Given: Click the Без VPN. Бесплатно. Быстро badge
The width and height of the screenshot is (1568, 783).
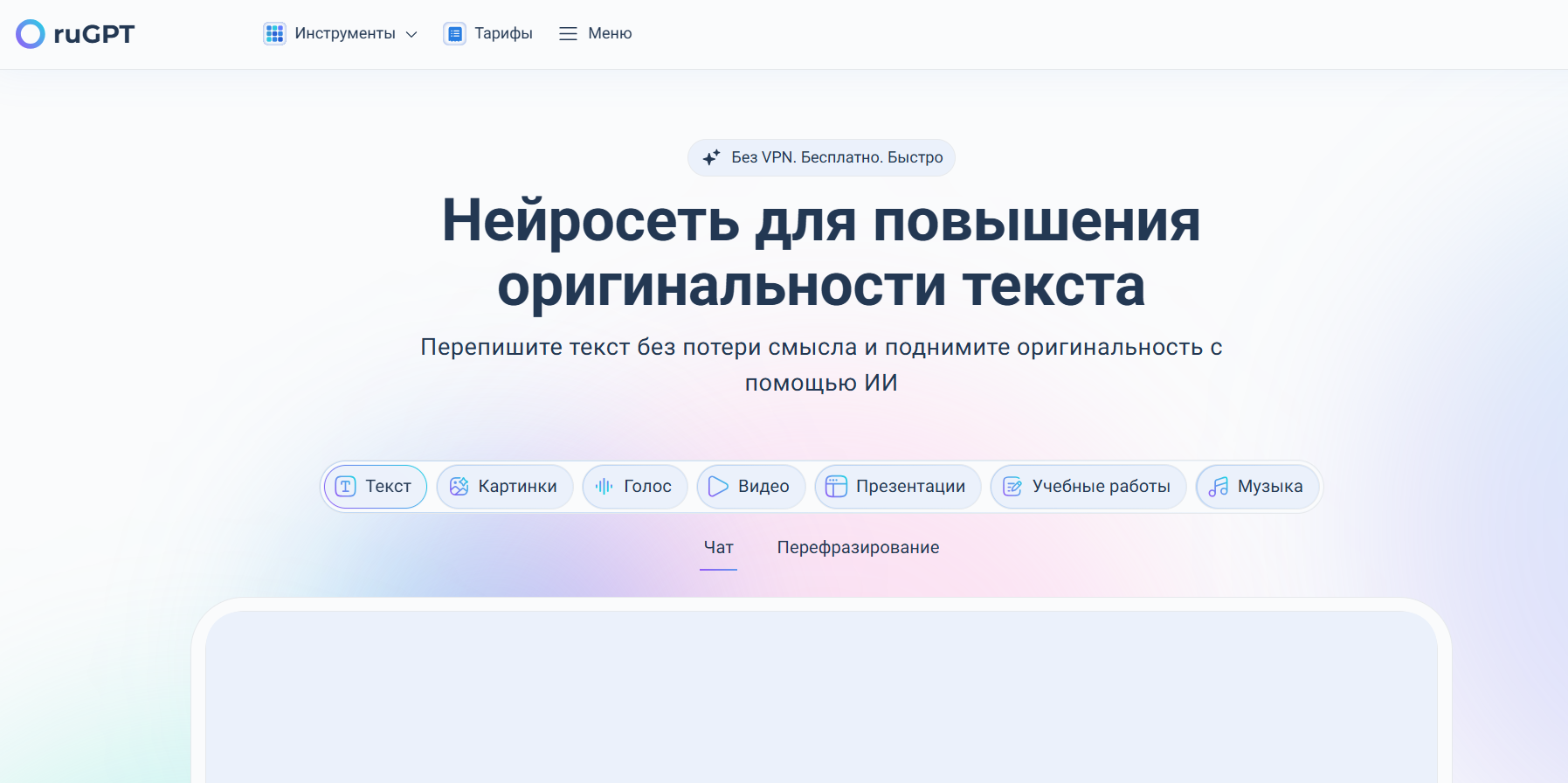Looking at the screenshot, I should (x=836, y=157).
